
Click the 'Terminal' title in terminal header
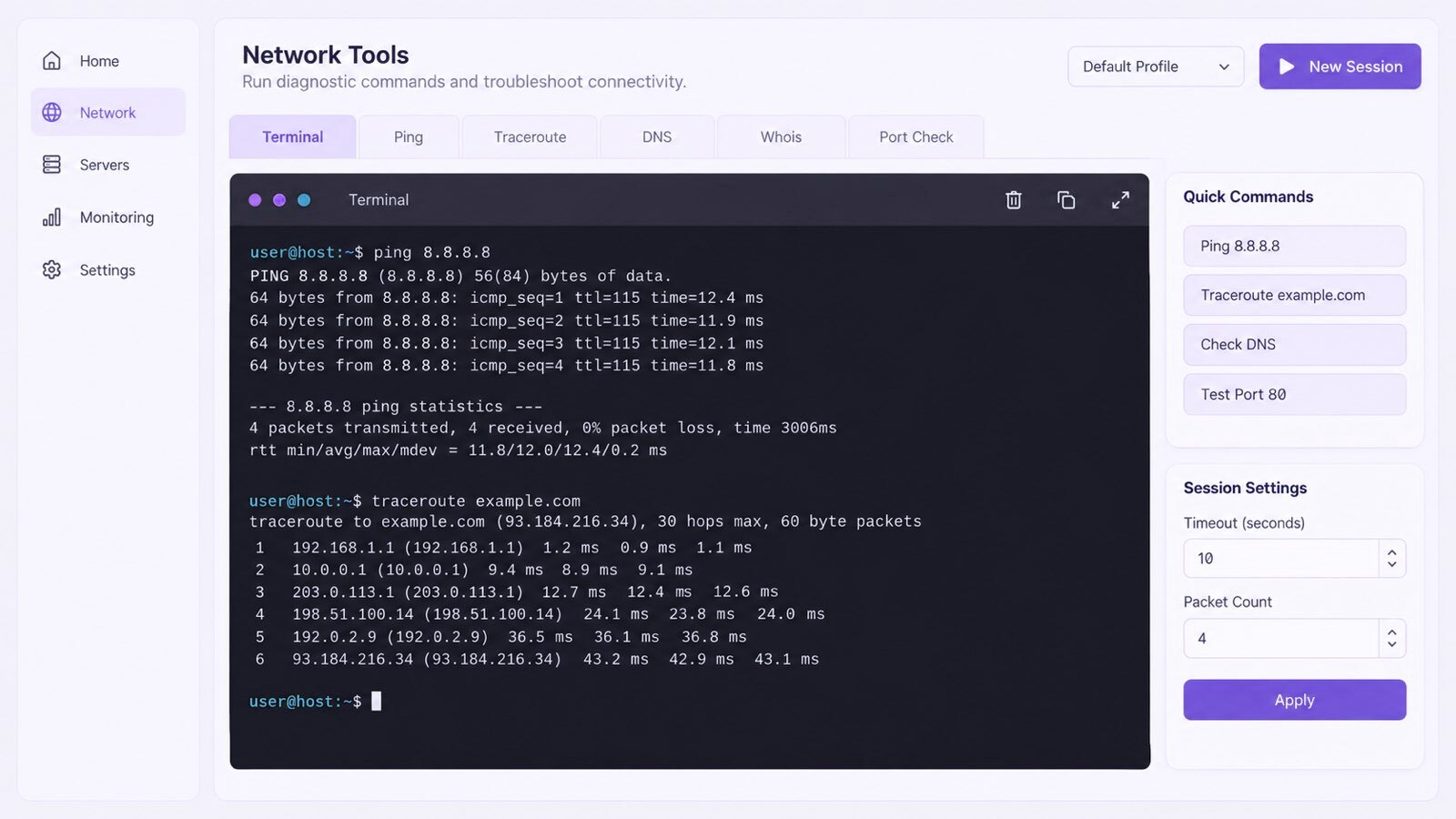point(379,200)
